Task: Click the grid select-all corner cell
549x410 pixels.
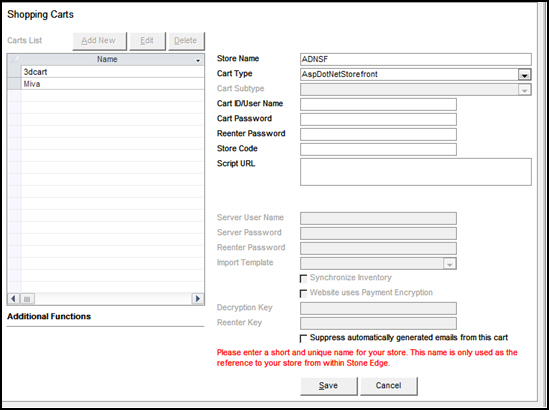Action: 14,60
